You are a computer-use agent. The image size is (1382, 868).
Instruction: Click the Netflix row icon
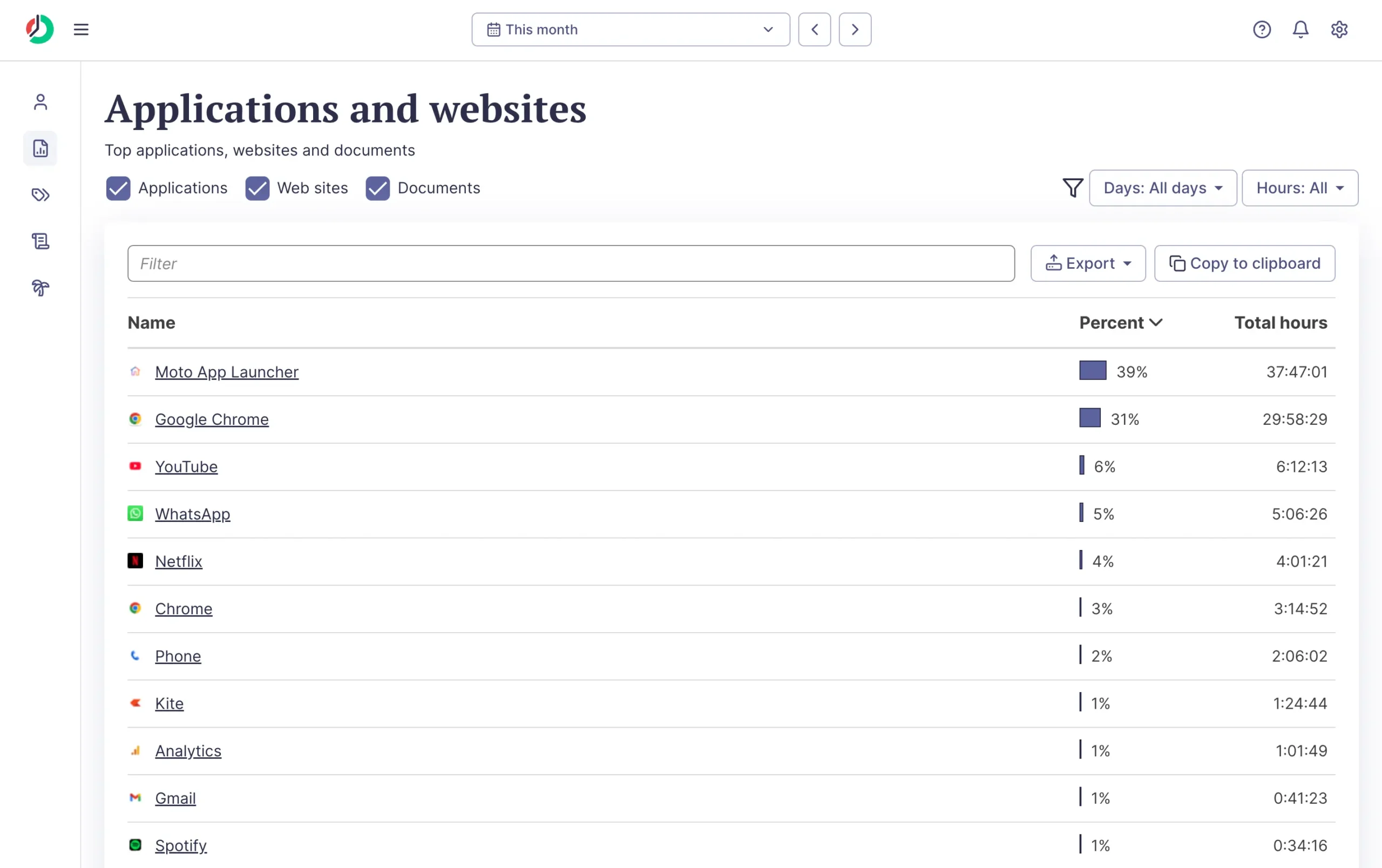point(135,560)
